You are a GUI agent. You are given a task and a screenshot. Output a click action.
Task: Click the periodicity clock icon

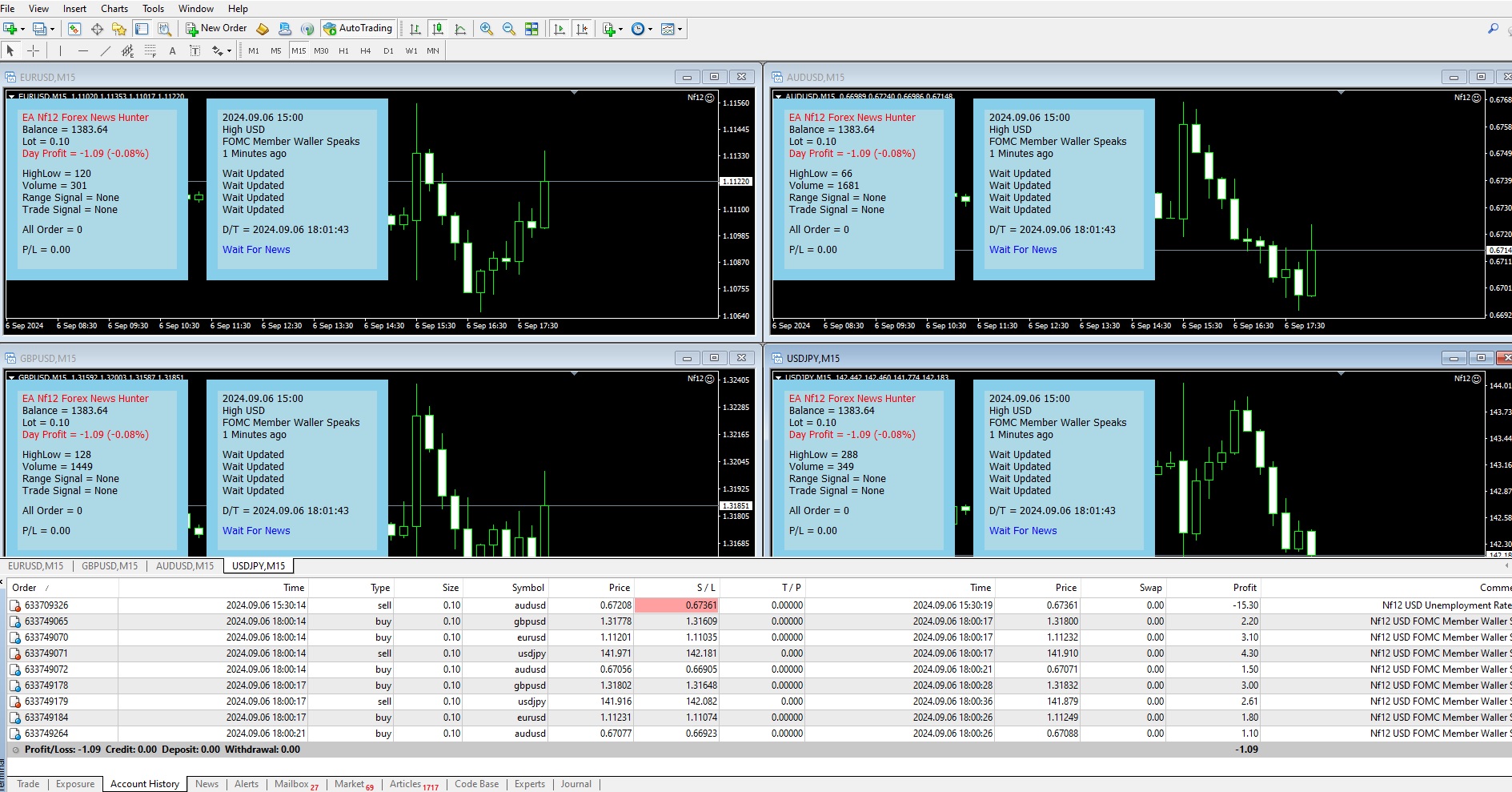(x=638, y=29)
